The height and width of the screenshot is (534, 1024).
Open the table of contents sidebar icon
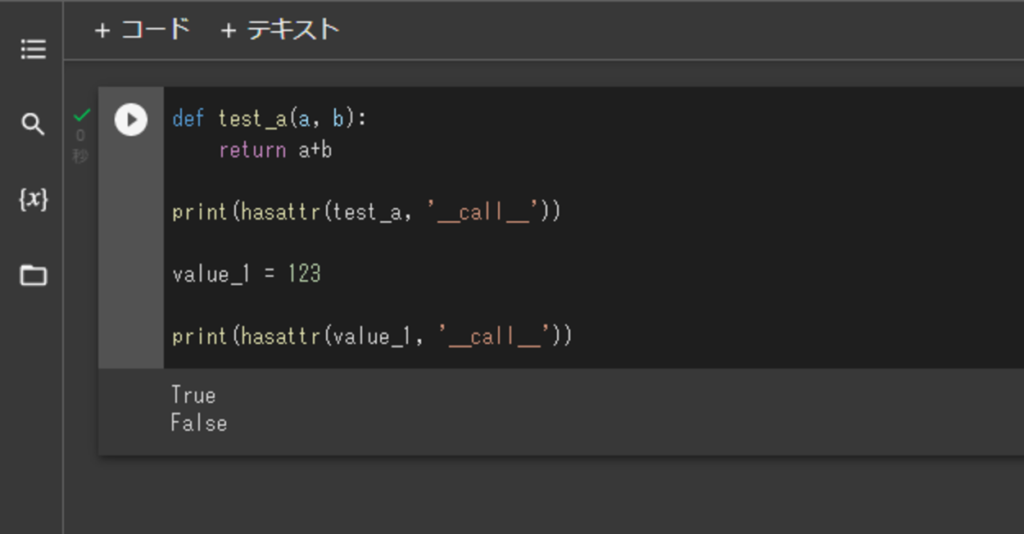pyautogui.click(x=33, y=49)
